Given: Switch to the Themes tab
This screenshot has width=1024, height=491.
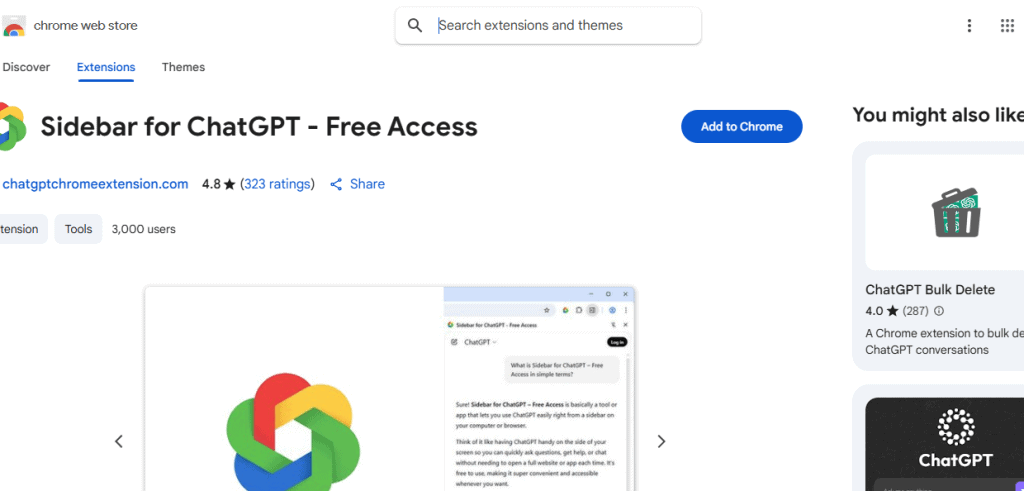Looking at the screenshot, I should tap(184, 67).
